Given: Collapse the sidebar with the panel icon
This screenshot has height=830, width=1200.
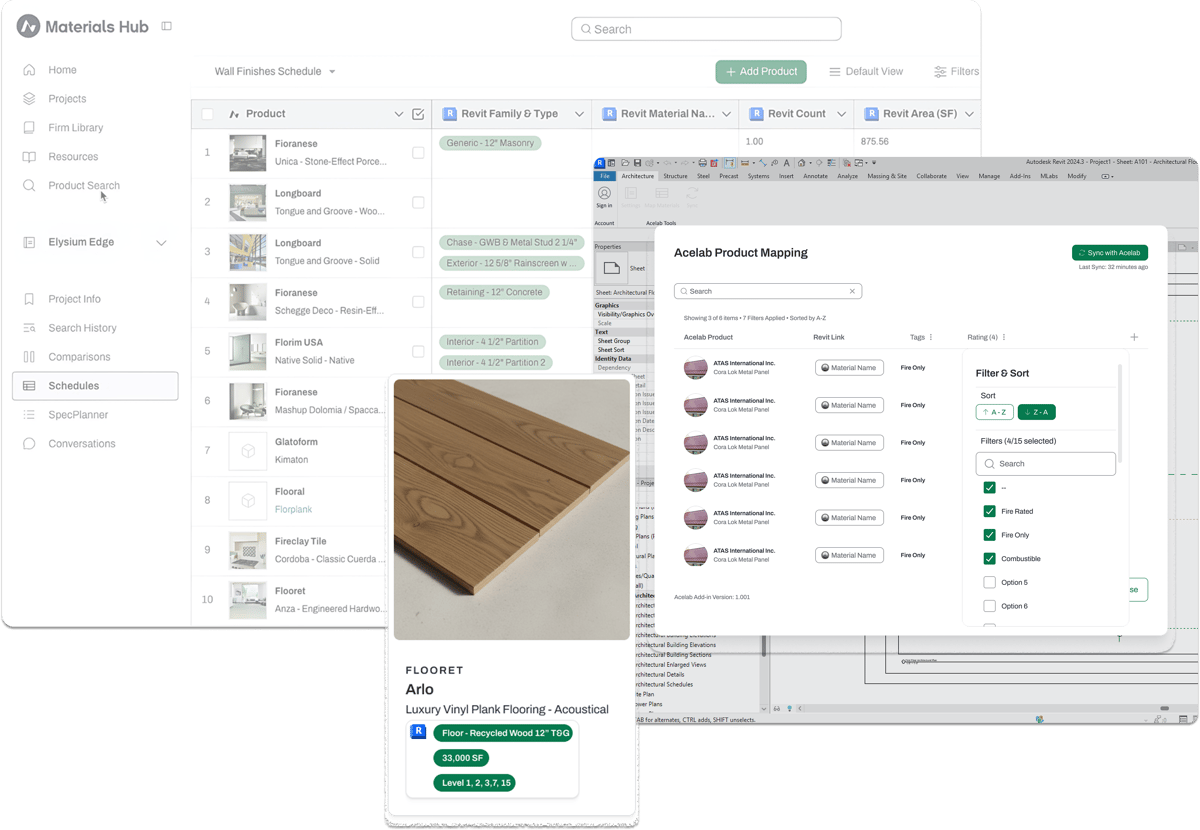Looking at the screenshot, I should (x=166, y=26).
